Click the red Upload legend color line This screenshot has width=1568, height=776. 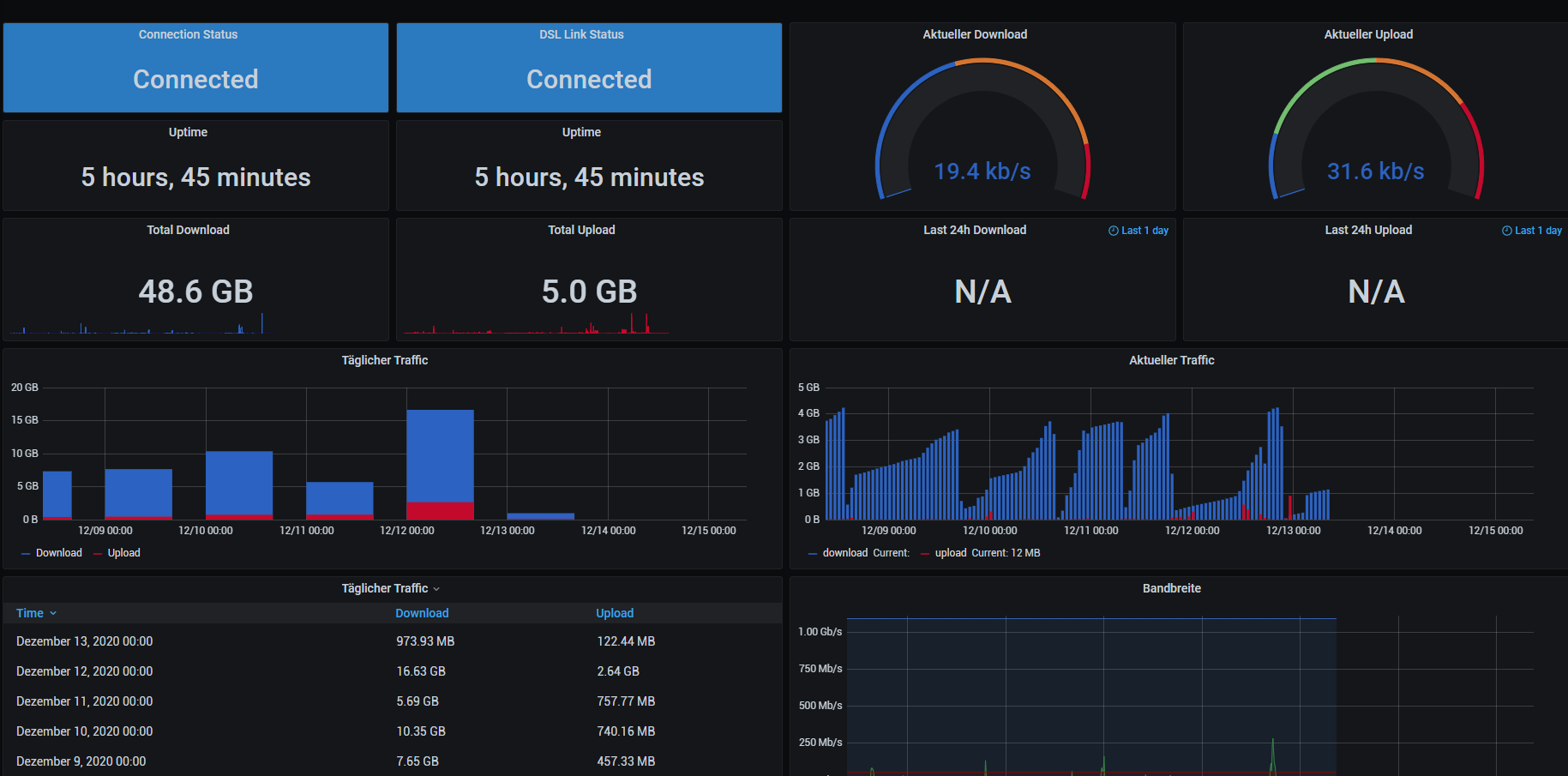(x=98, y=554)
